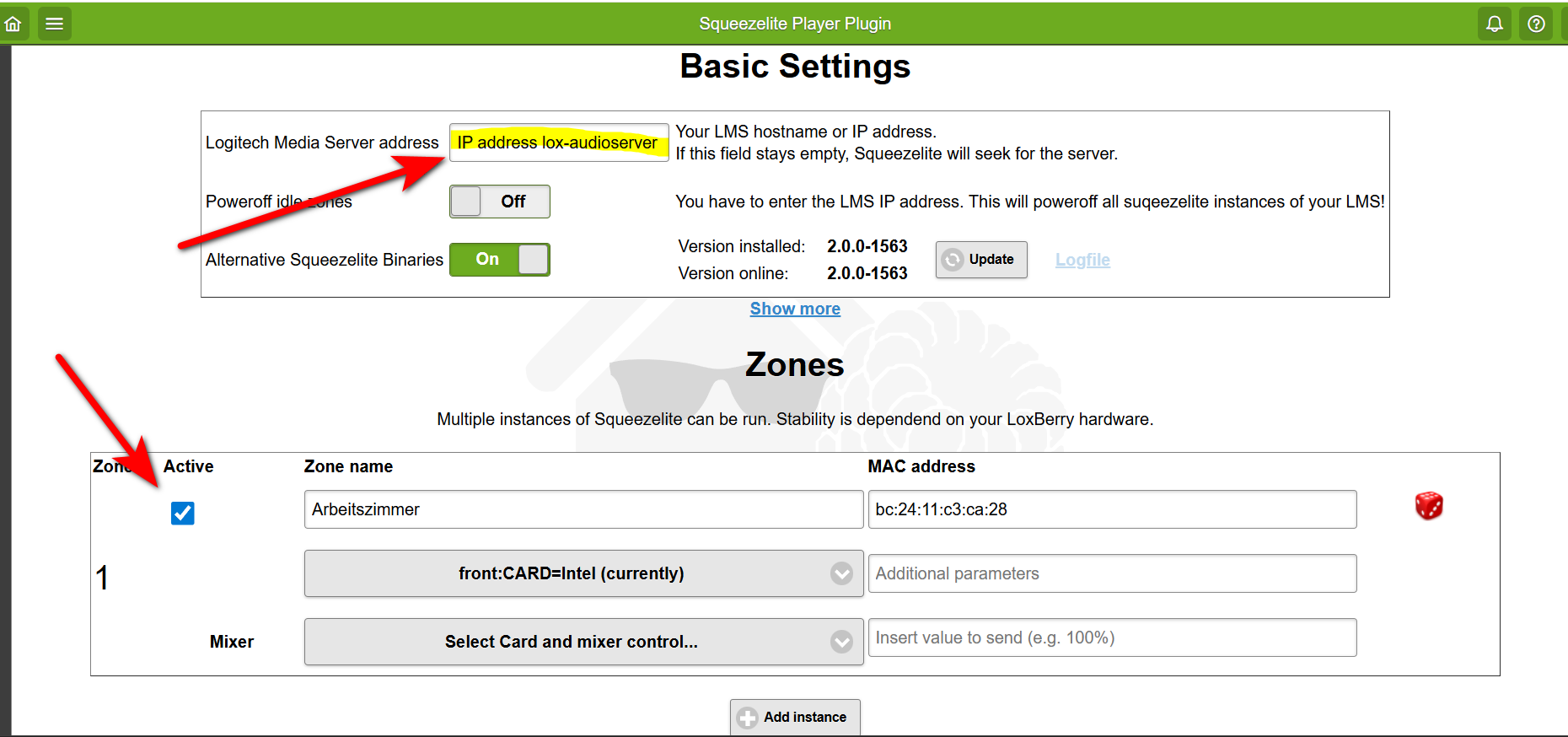Viewport: 1568px width, 737px height.
Task: Click the 'Your LMS hostname or IP address.' hint
Action: [806, 132]
